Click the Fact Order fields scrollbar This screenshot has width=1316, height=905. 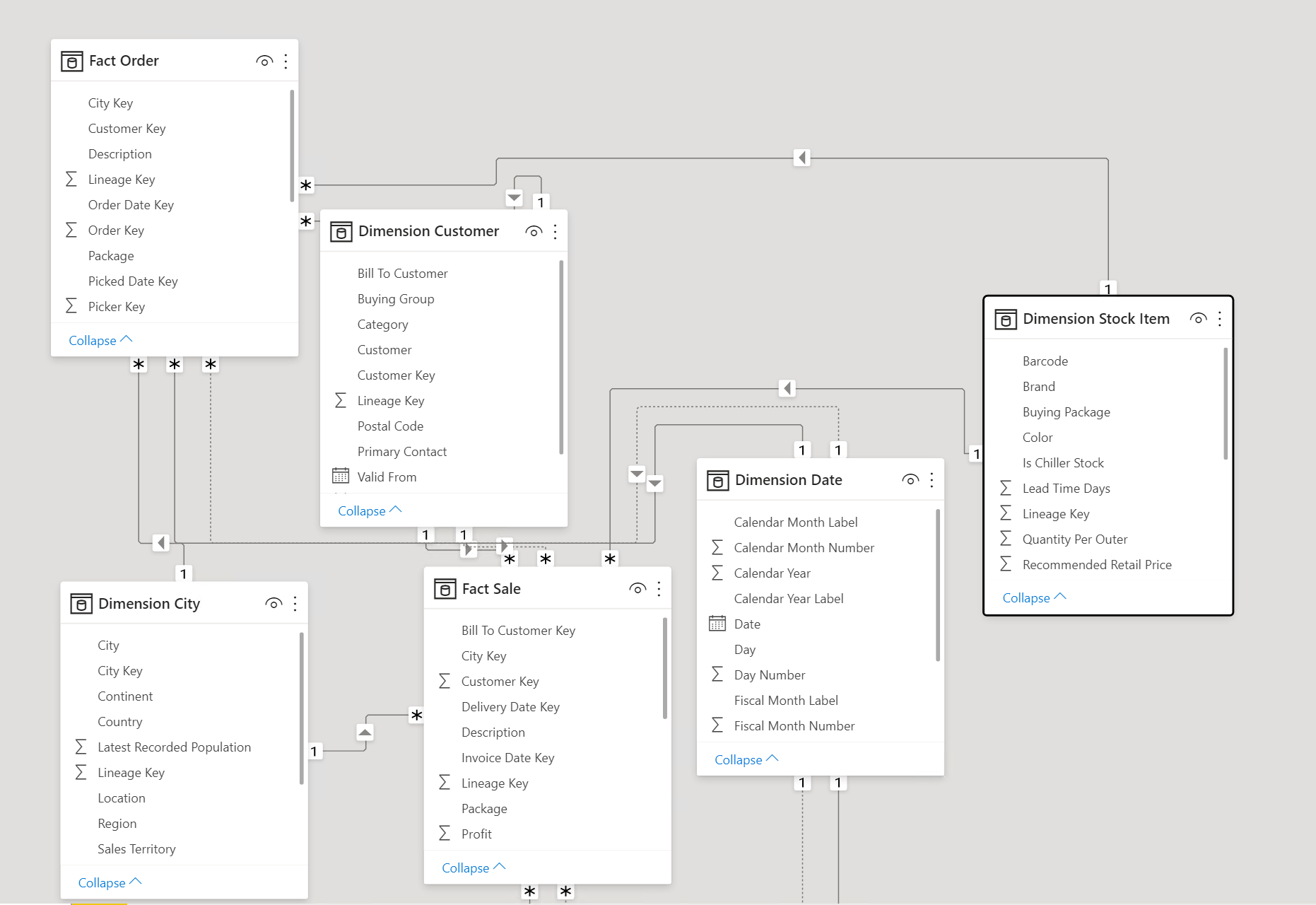tap(292, 146)
